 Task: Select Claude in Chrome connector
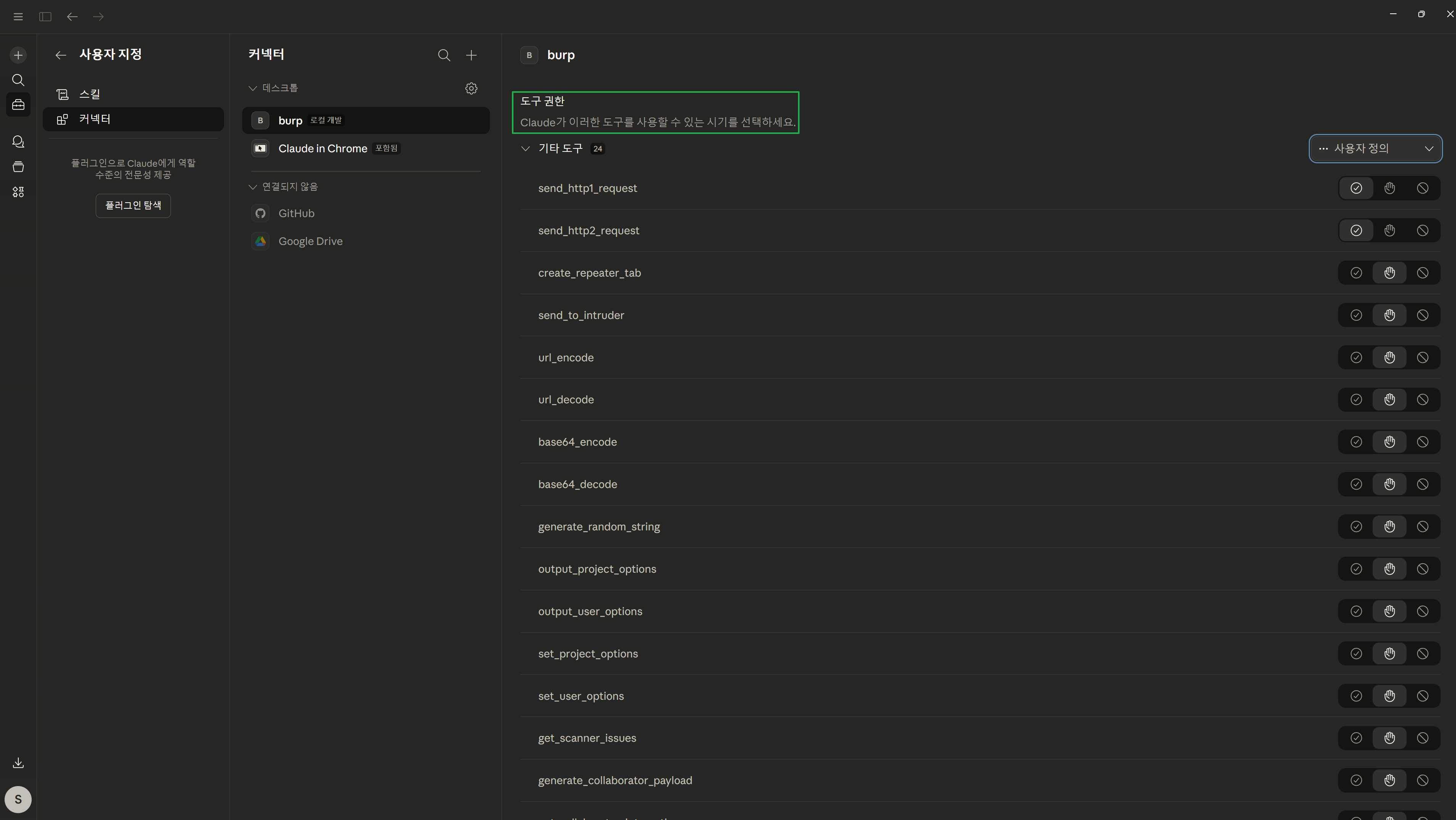pyautogui.click(x=323, y=148)
